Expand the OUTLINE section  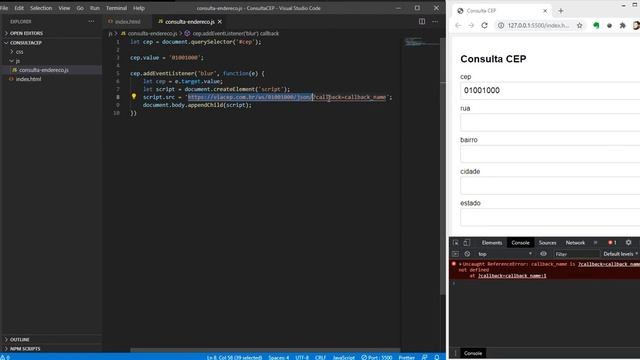click(x=19, y=340)
